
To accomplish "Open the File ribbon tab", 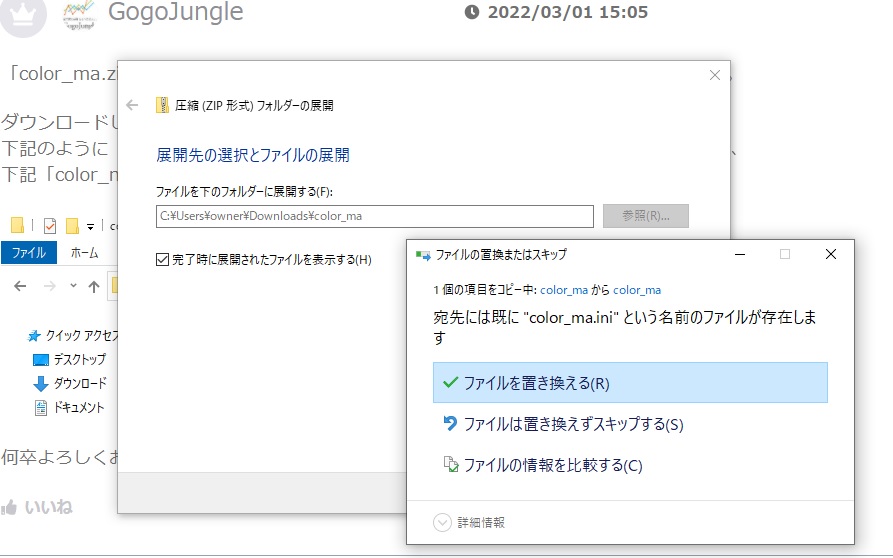I will click(28, 253).
